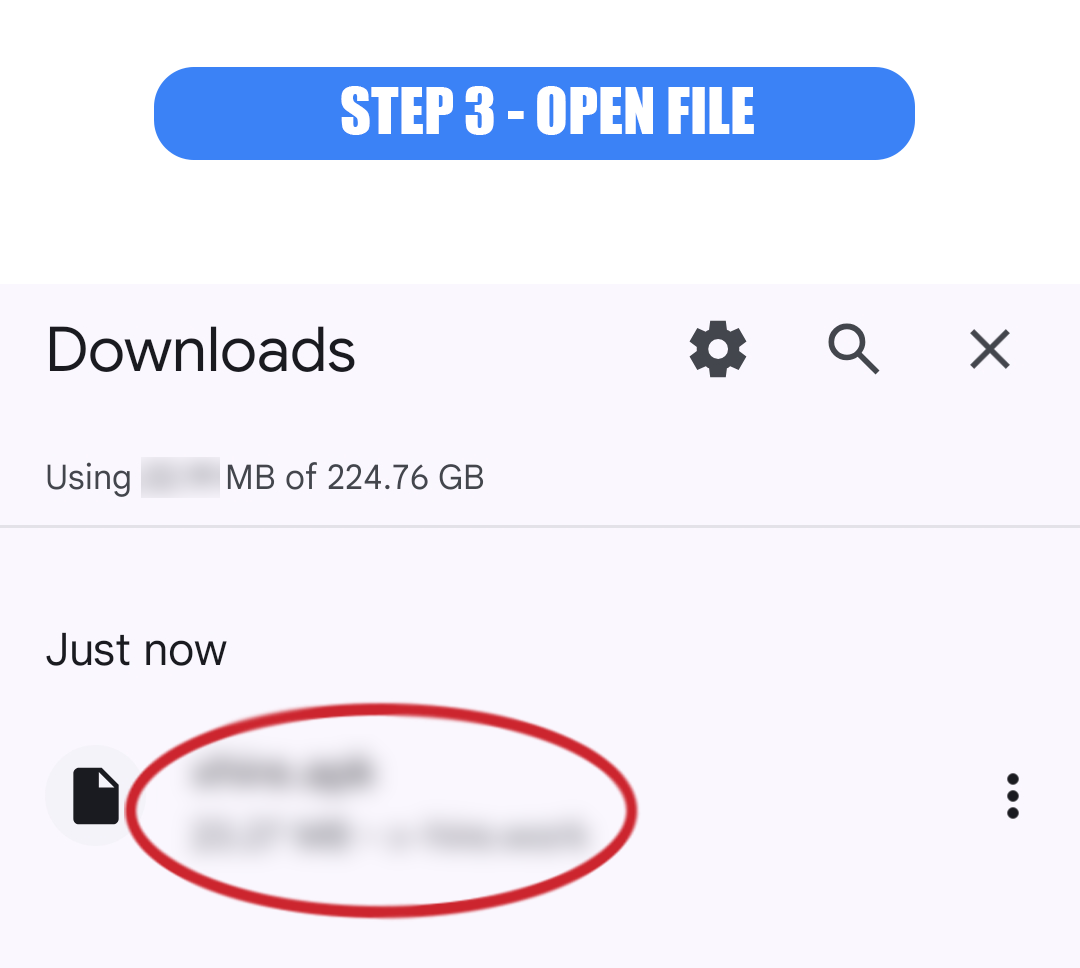Tap the document file icon
The width and height of the screenshot is (1080, 968).
(x=96, y=796)
